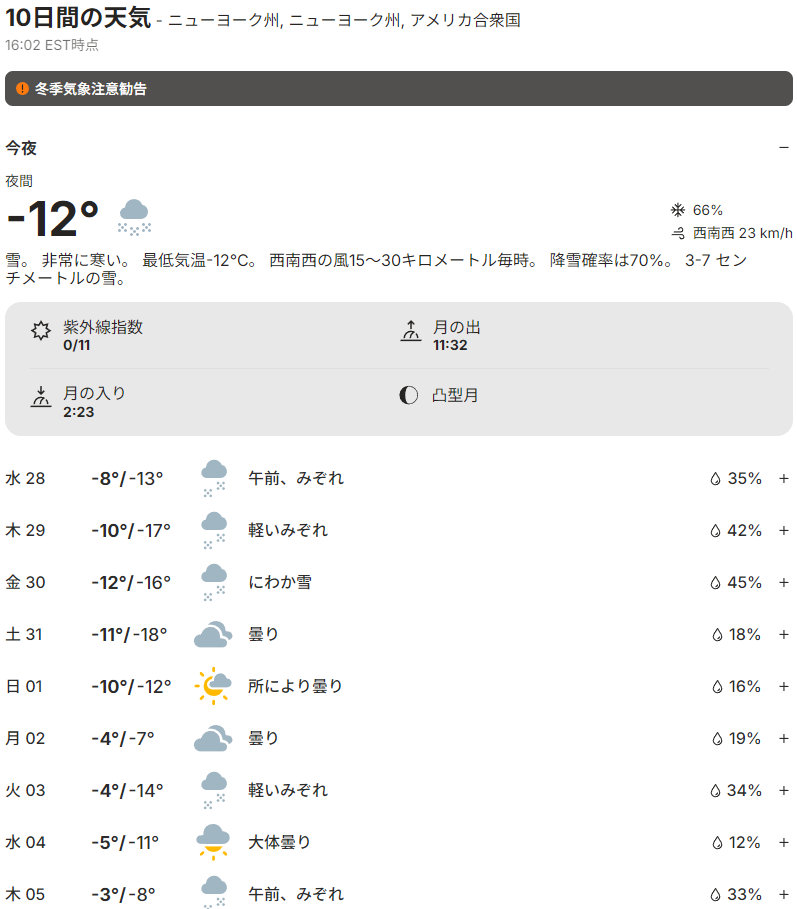Collapse the 今夜 section with minus

pos(783,148)
